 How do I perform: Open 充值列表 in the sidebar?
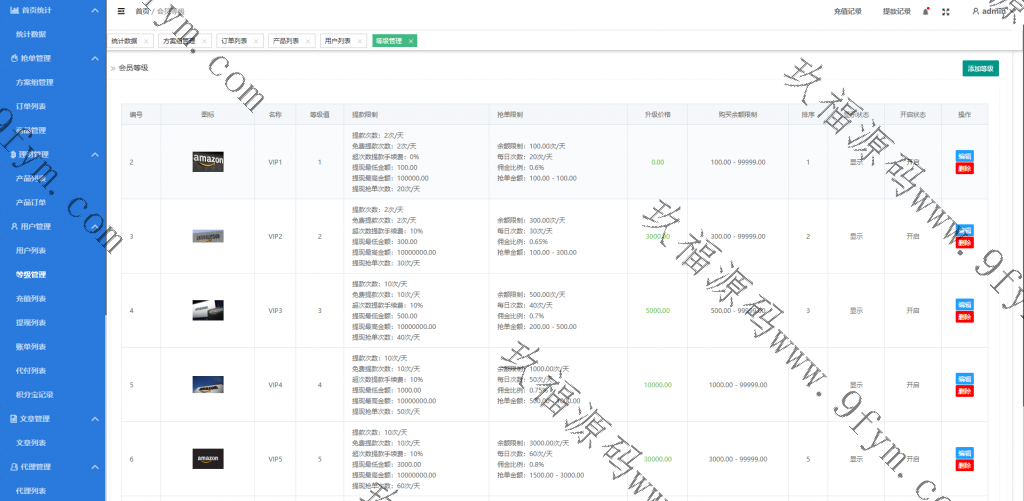31,298
